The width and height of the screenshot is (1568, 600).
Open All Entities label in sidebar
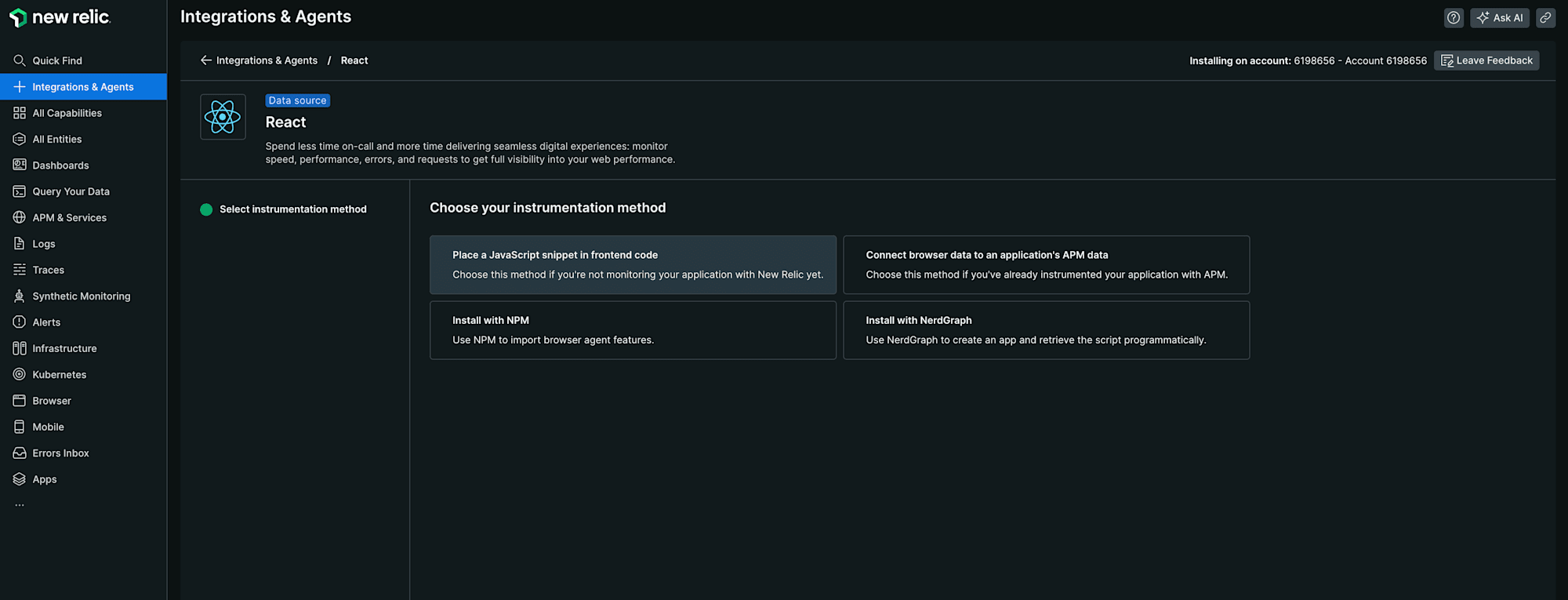(57, 139)
